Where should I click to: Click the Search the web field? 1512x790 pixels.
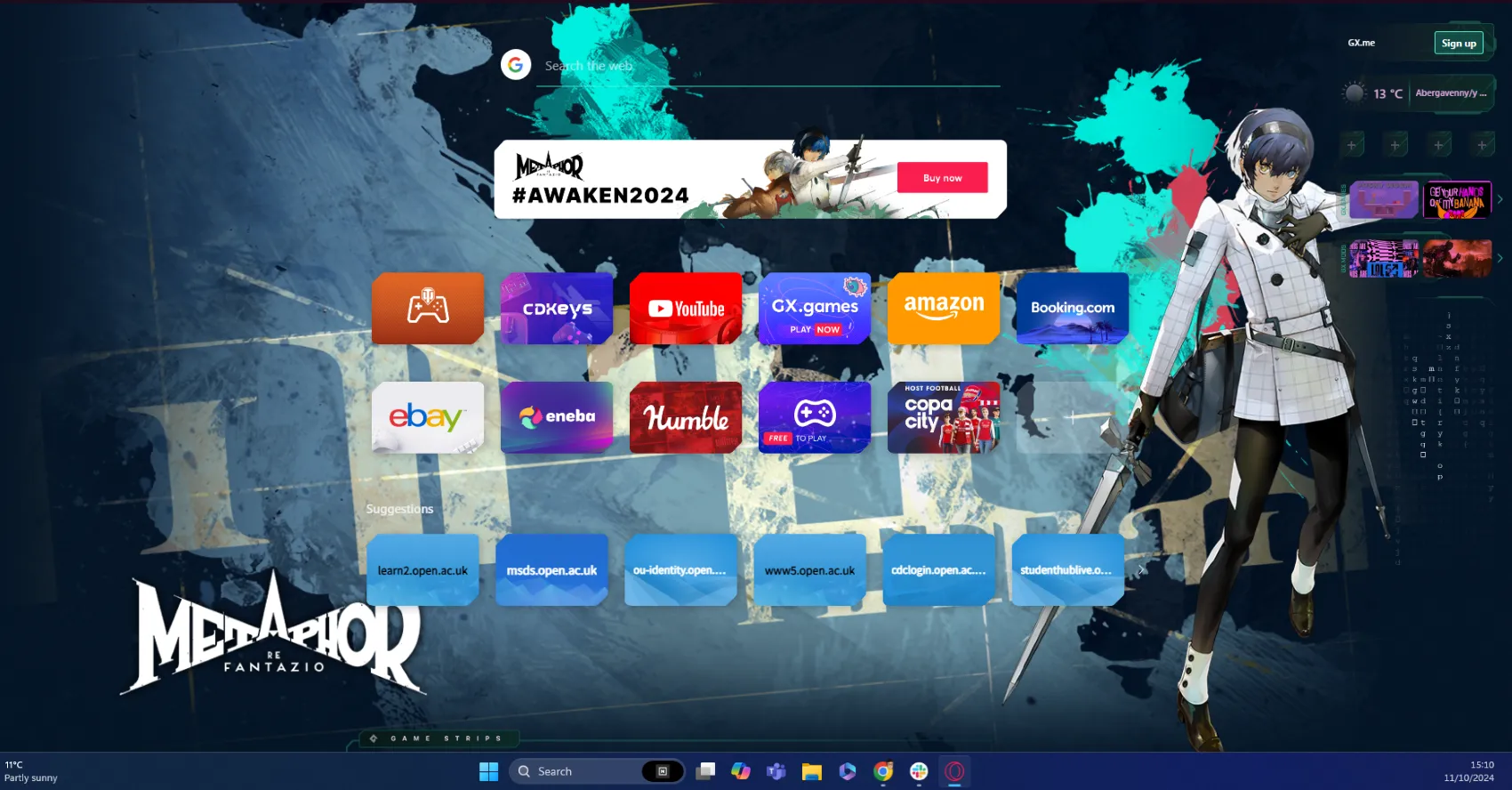pyautogui.click(x=768, y=67)
